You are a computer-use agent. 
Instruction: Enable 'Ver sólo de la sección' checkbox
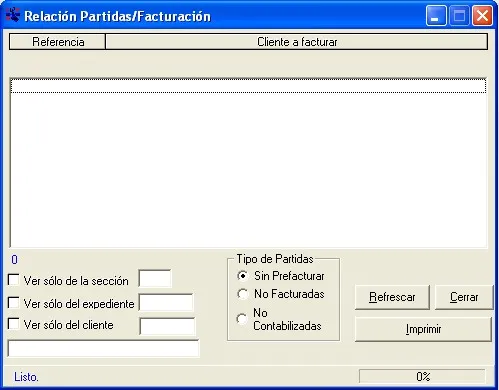click(13, 280)
